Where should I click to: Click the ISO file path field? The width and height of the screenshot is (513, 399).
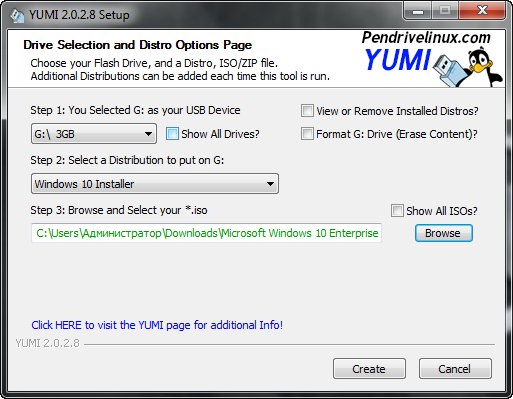206,233
